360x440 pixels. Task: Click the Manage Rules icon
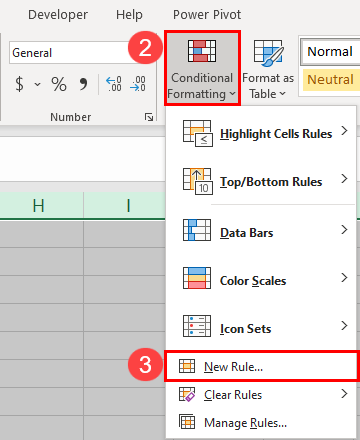click(187, 422)
